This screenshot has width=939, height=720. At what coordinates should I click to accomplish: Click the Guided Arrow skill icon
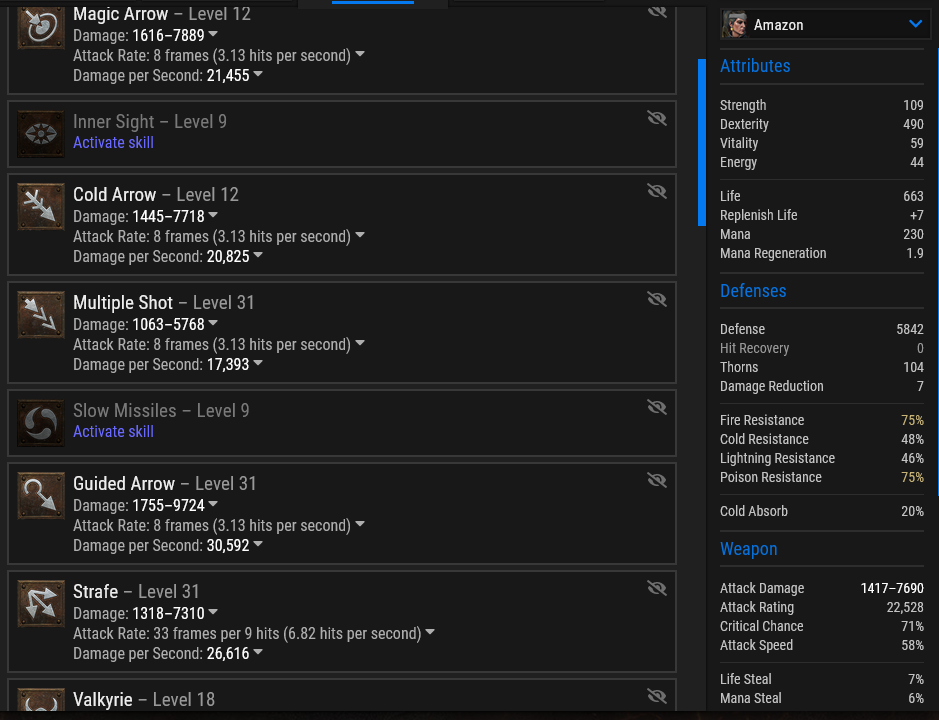41,496
